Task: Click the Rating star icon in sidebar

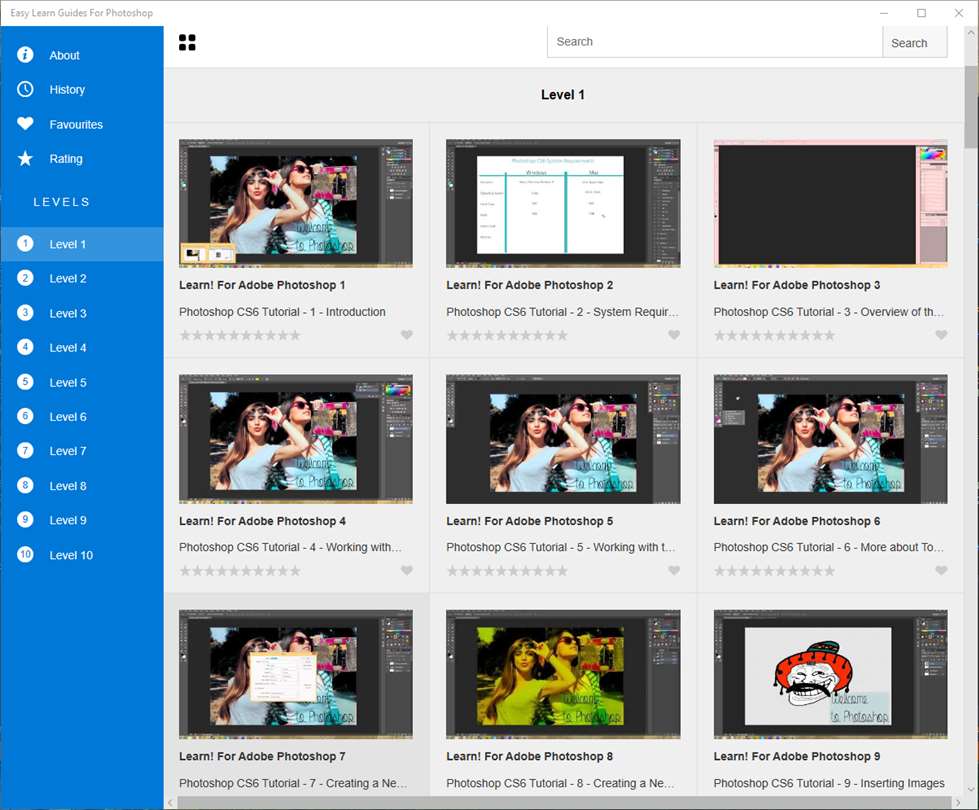Action: tap(25, 158)
